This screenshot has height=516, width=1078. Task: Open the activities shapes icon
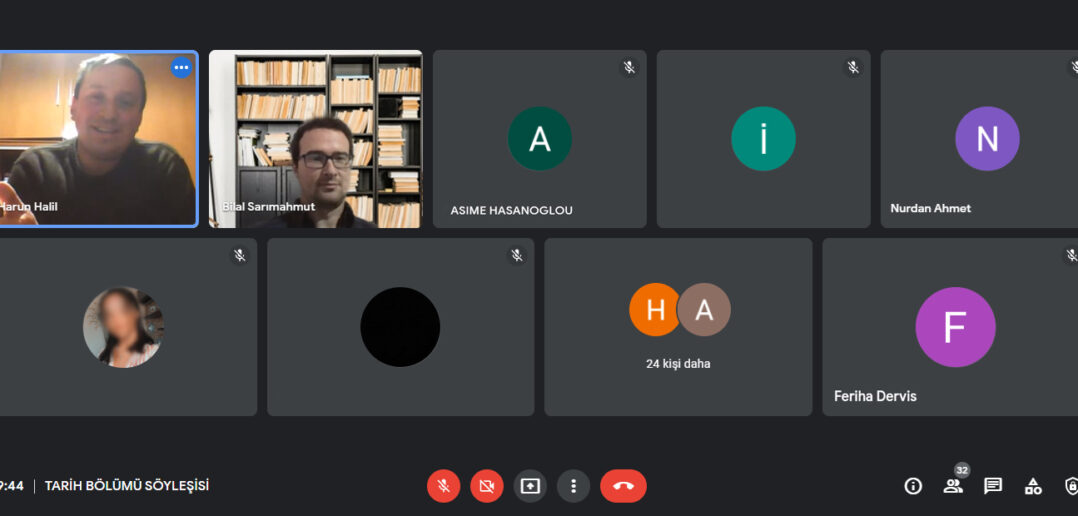coord(1033,486)
